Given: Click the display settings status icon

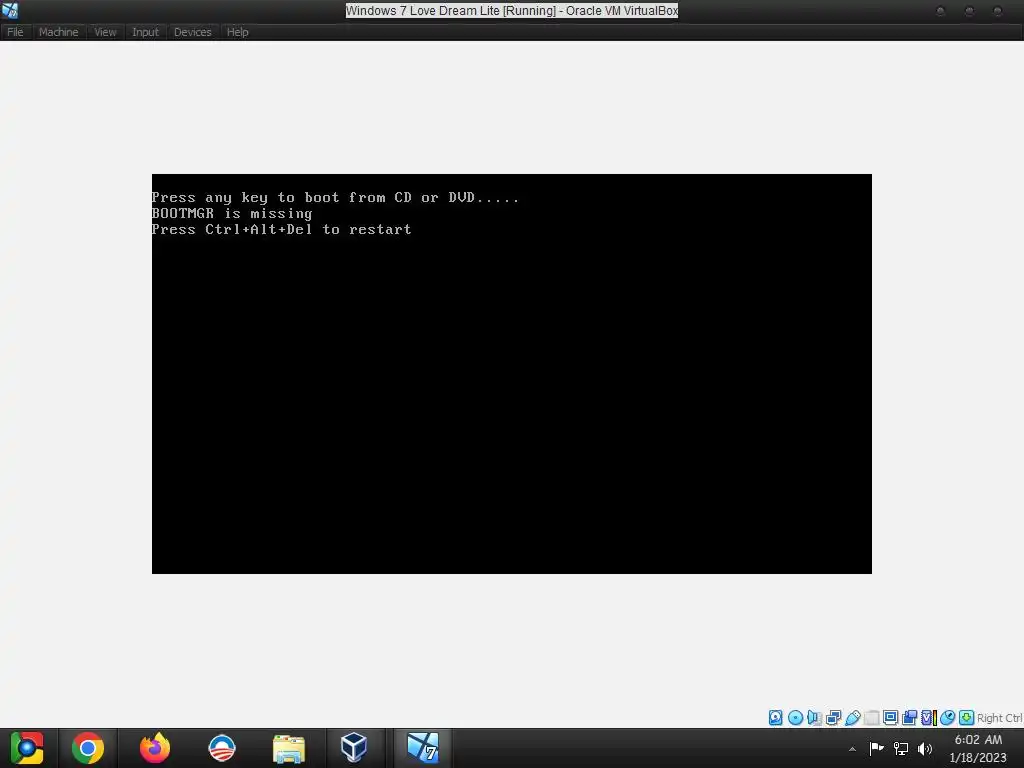Looking at the screenshot, I should (x=890, y=718).
